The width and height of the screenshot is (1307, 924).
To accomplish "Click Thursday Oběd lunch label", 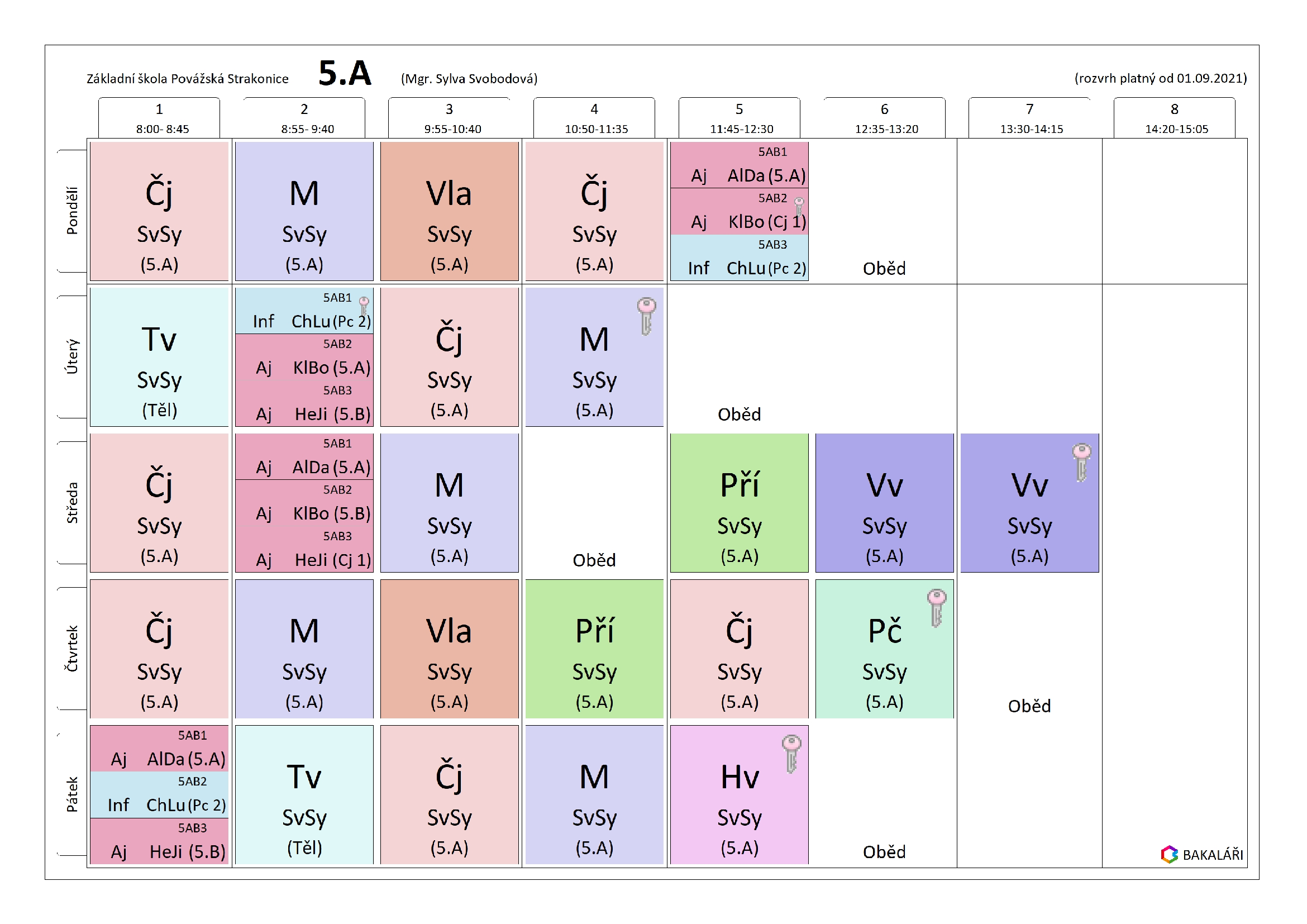I will click(x=1029, y=706).
